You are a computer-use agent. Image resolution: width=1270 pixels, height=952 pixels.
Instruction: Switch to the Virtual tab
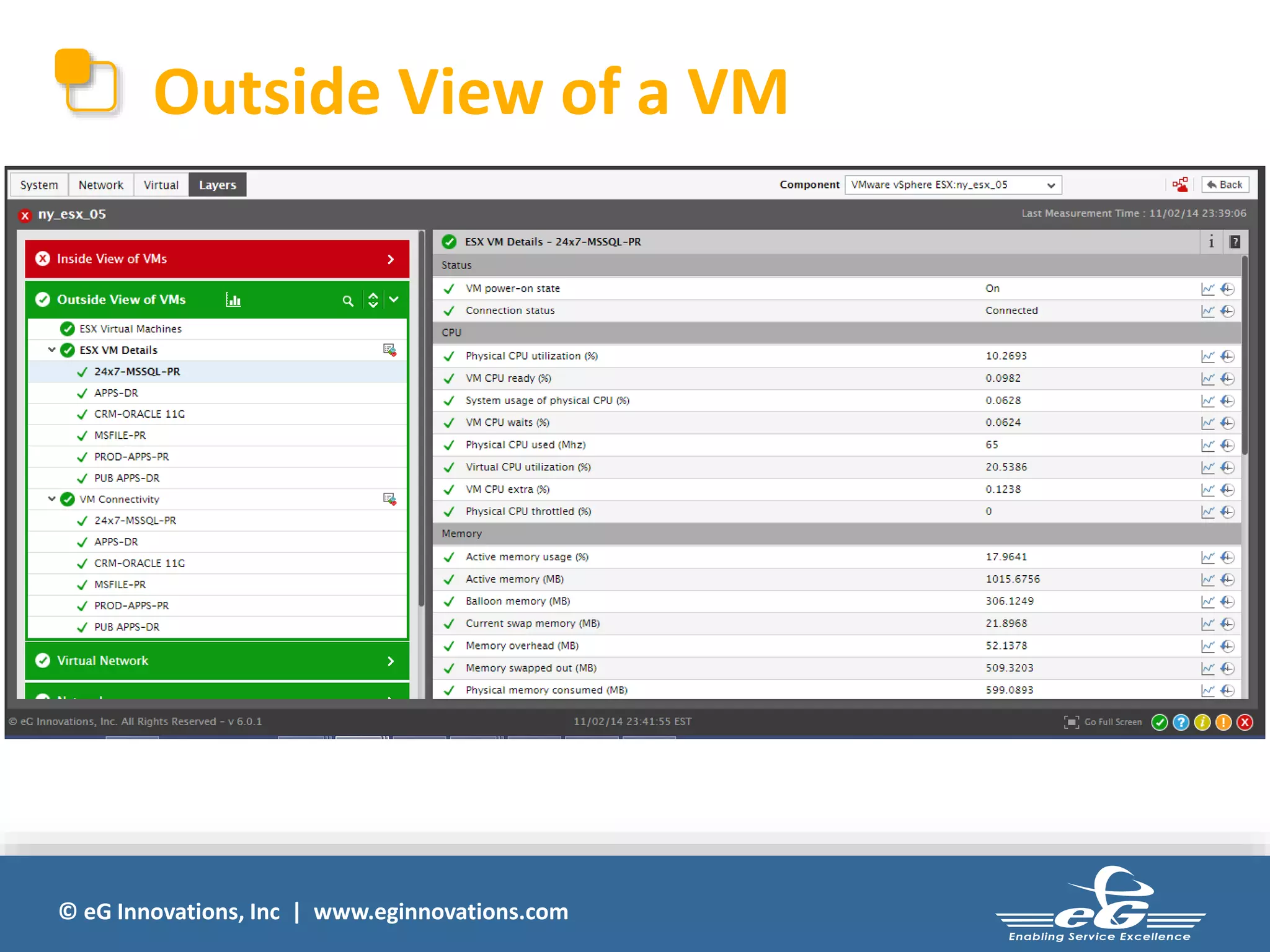(161, 185)
